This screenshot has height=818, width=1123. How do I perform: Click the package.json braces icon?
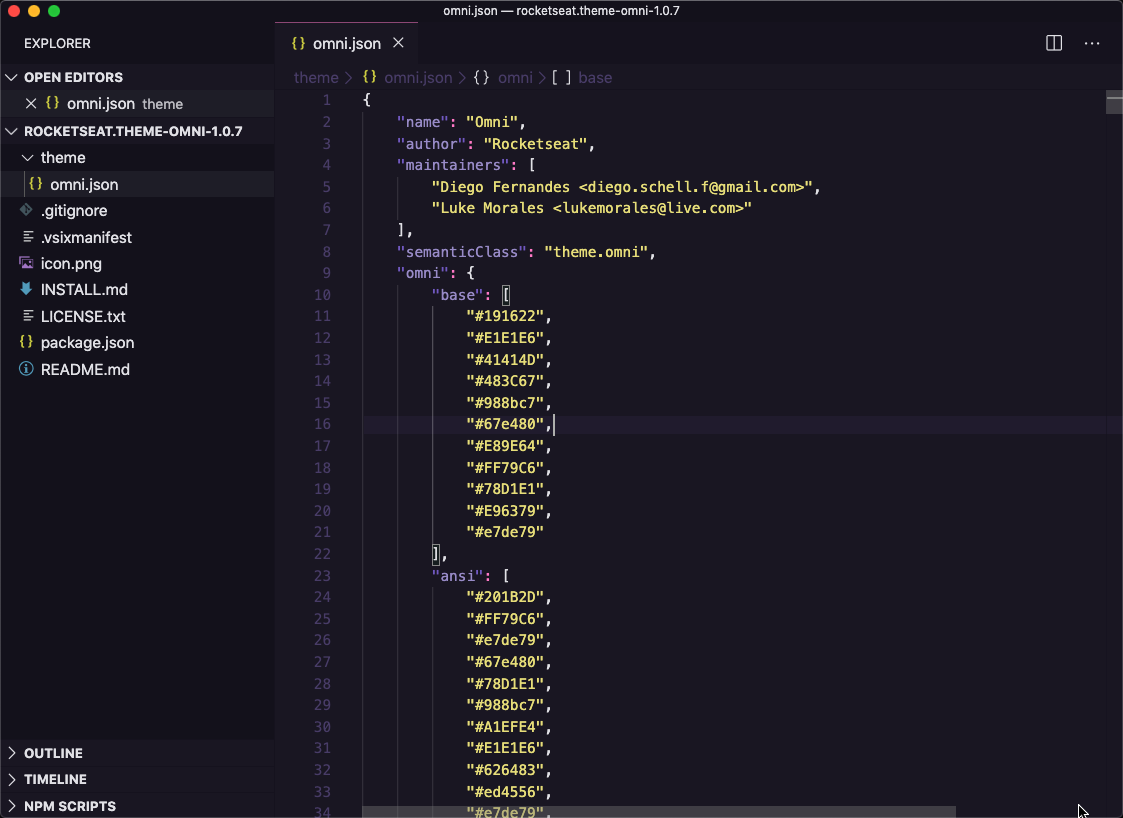(x=26, y=342)
